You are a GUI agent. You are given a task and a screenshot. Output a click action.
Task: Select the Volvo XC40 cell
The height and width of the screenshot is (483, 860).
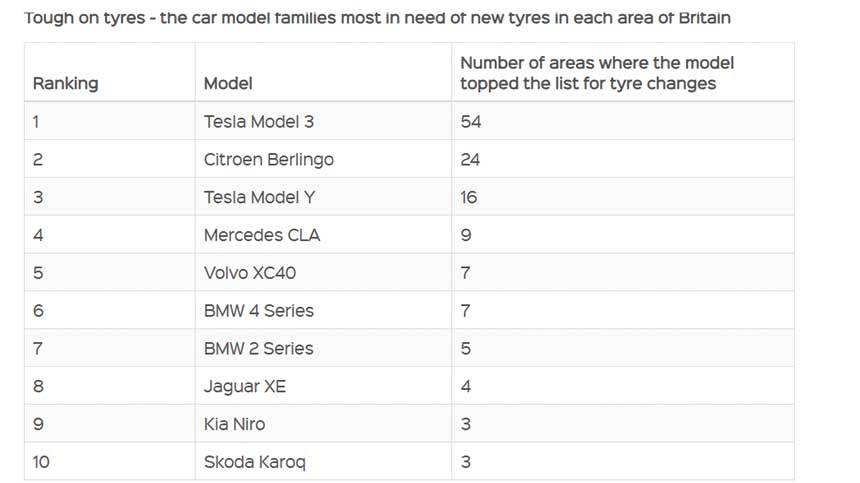click(x=250, y=273)
